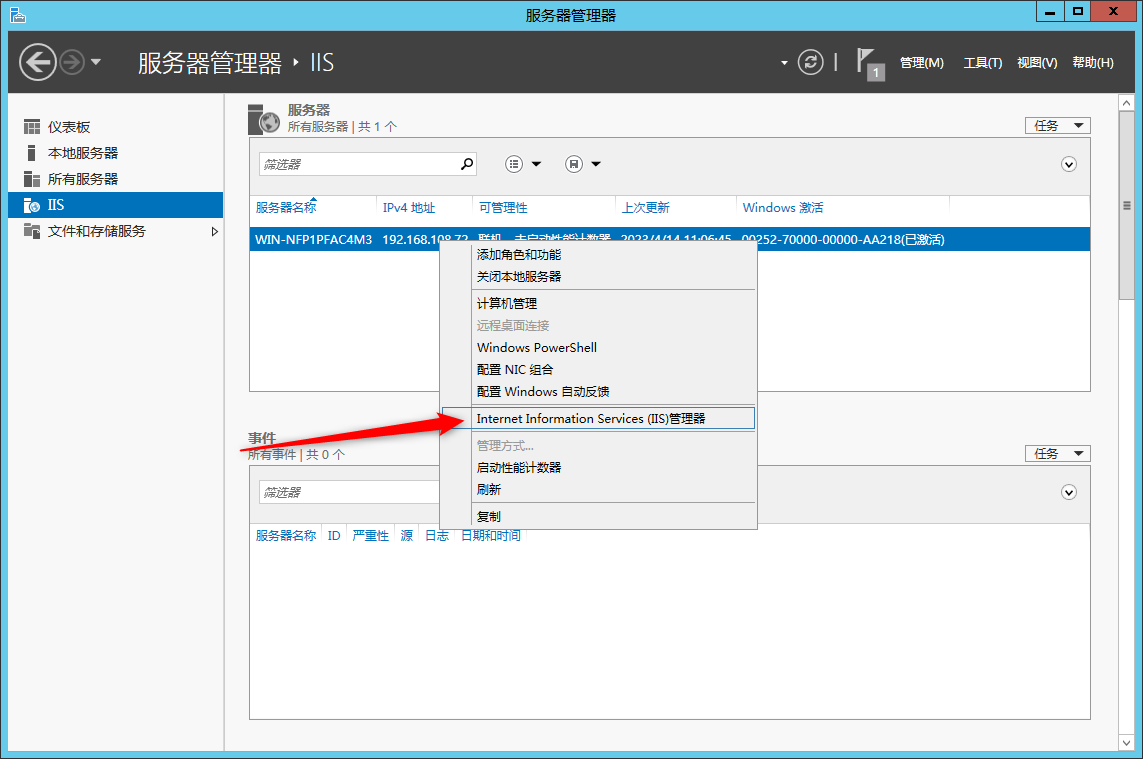Viewport: 1143px width, 759px height.
Task: Choose 配置 NIC 组合 from context menu
Action: click(x=598, y=370)
